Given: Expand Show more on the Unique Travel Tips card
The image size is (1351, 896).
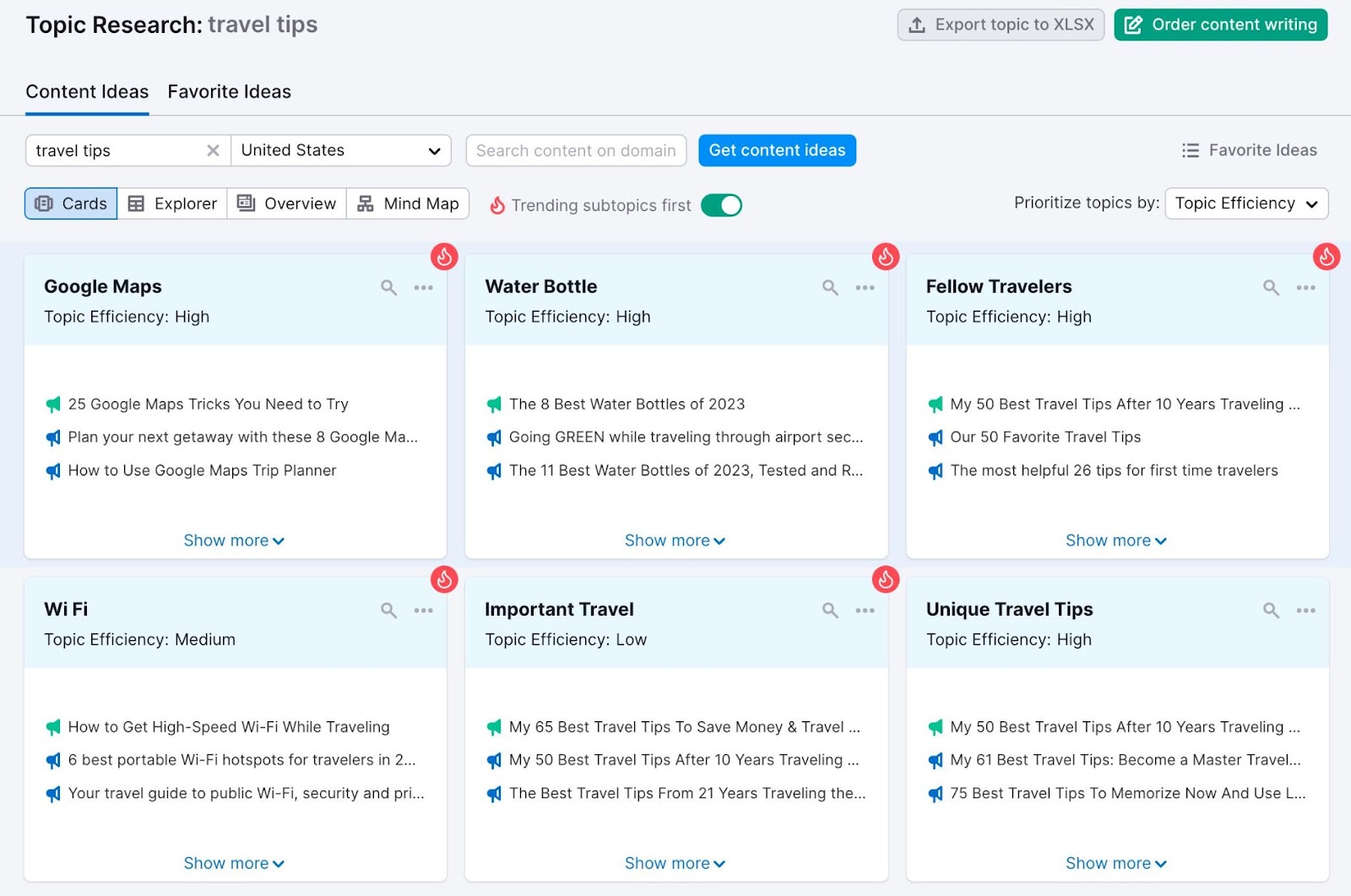Looking at the screenshot, I should [1116, 862].
